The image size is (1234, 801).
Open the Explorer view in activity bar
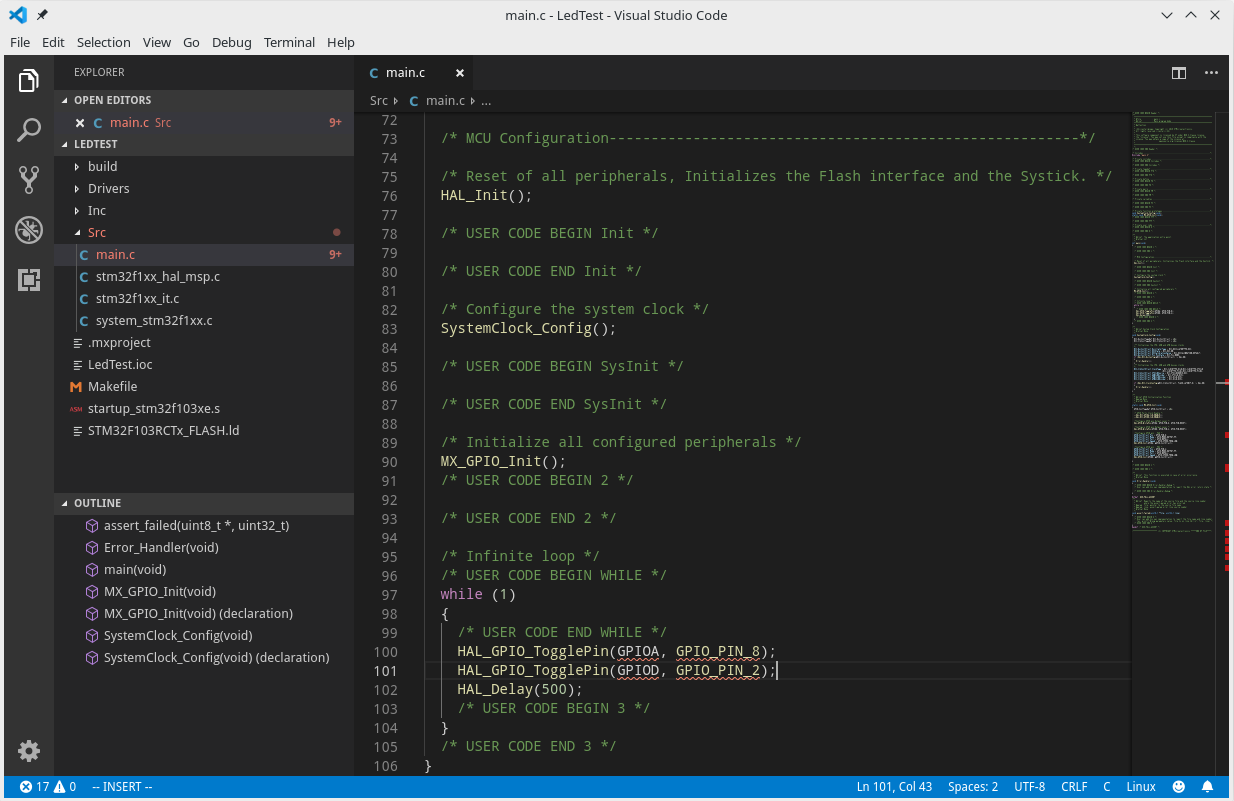tap(29, 81)
